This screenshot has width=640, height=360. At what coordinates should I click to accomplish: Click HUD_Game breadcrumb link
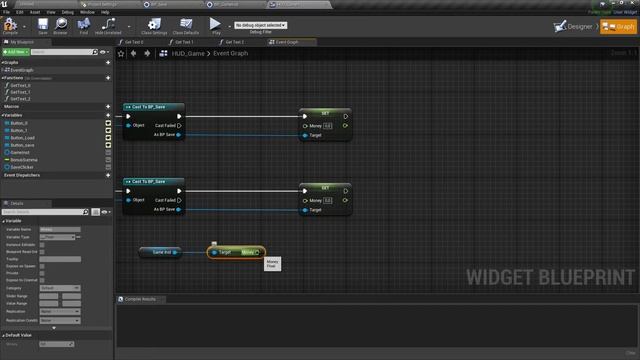[188, 53]
